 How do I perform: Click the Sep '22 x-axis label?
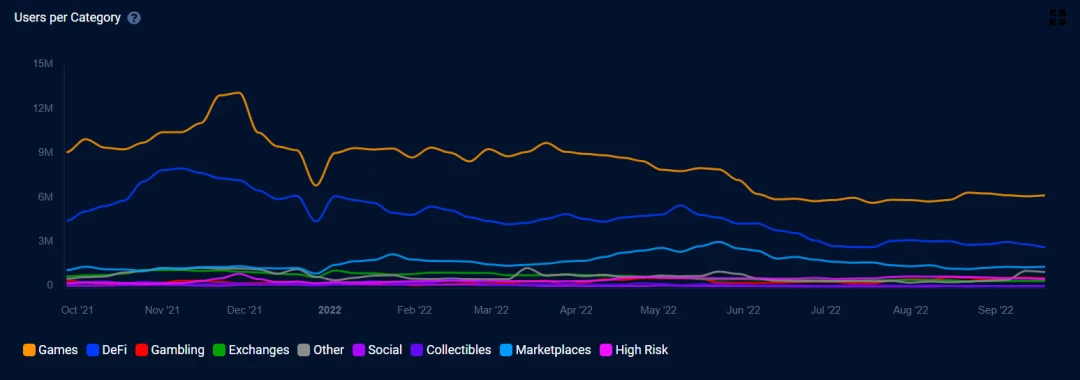coord(995,310)
